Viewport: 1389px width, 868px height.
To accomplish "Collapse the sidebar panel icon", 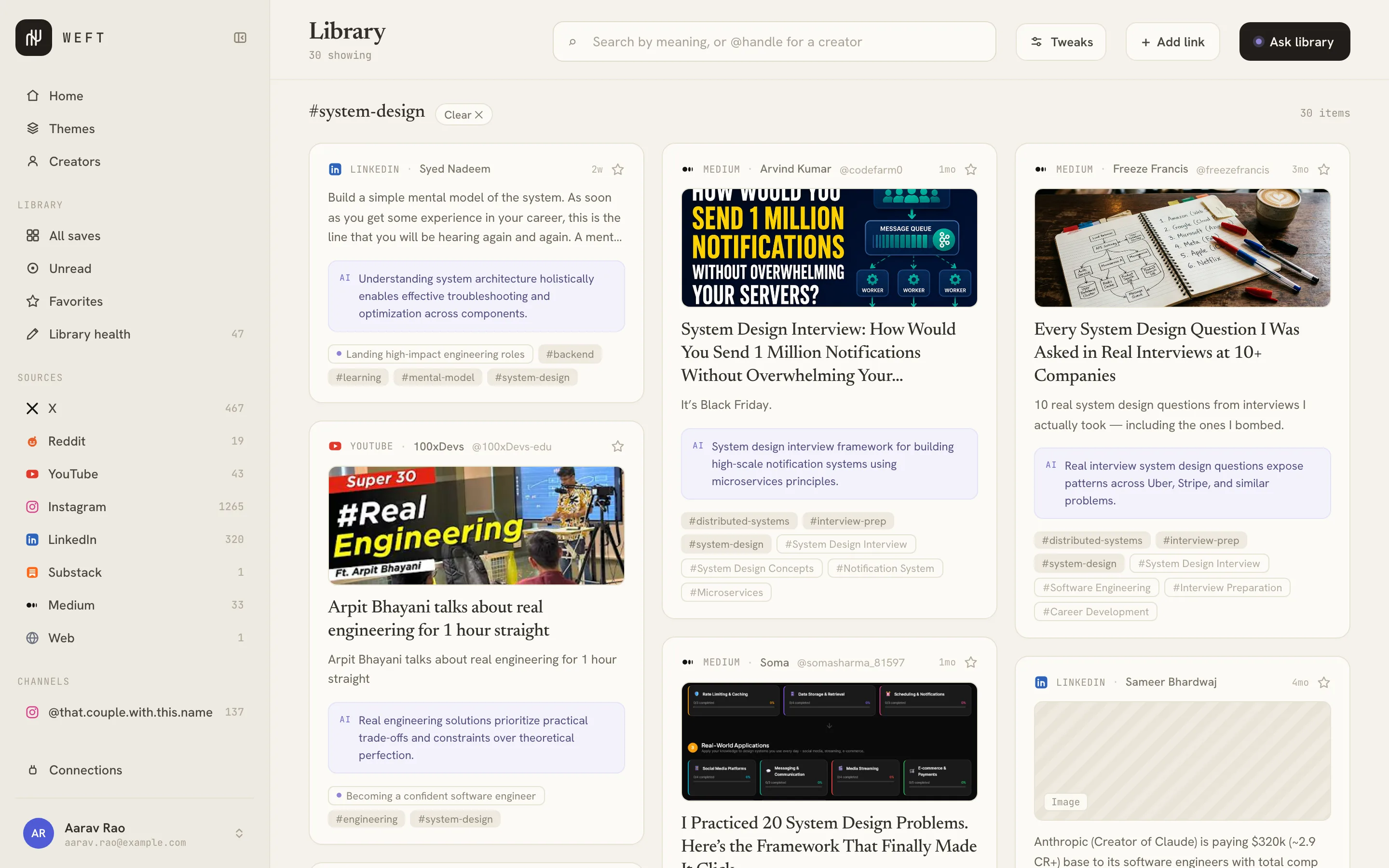I will pyautogui.click(x=240, y=38).
